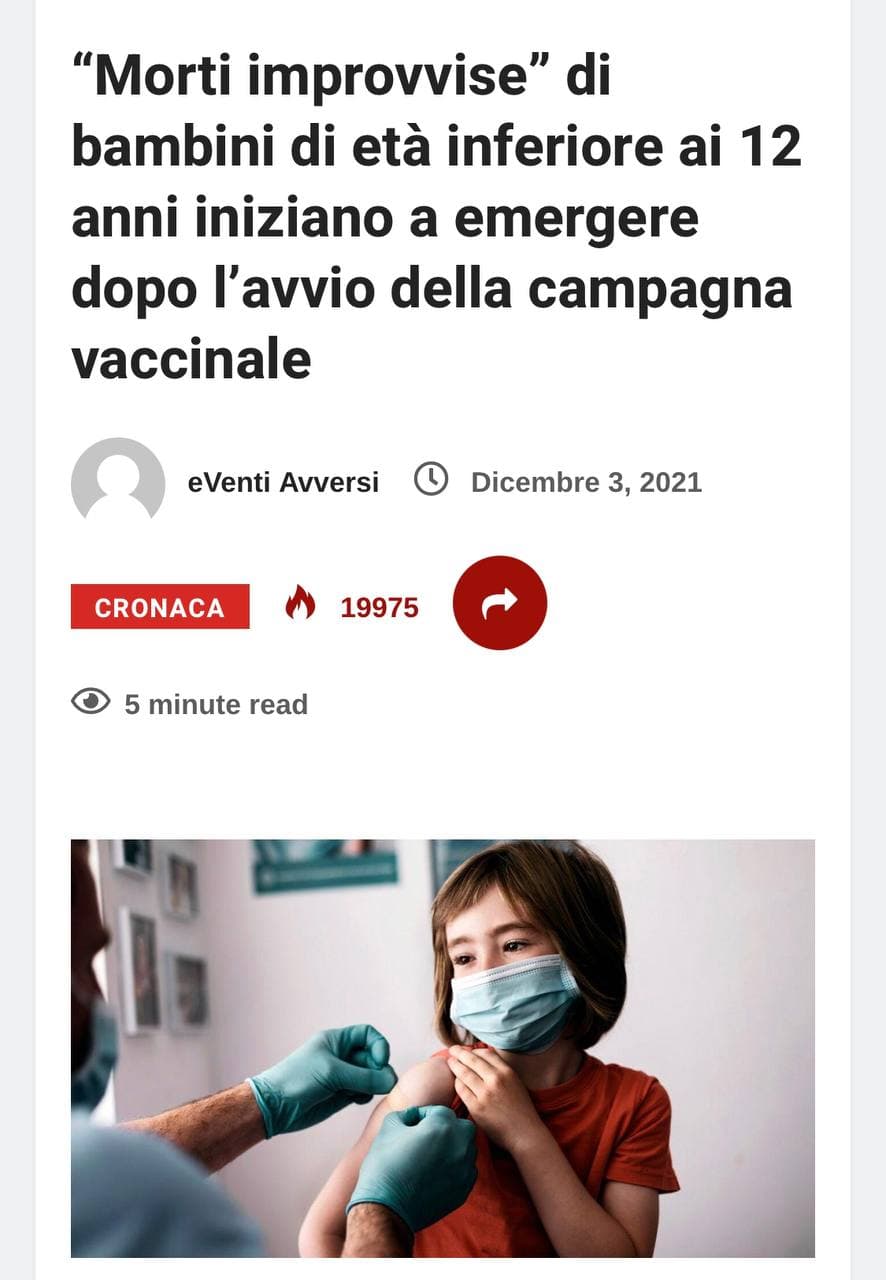Click the word "campagna" in the headline

click(x=660, y=289)
